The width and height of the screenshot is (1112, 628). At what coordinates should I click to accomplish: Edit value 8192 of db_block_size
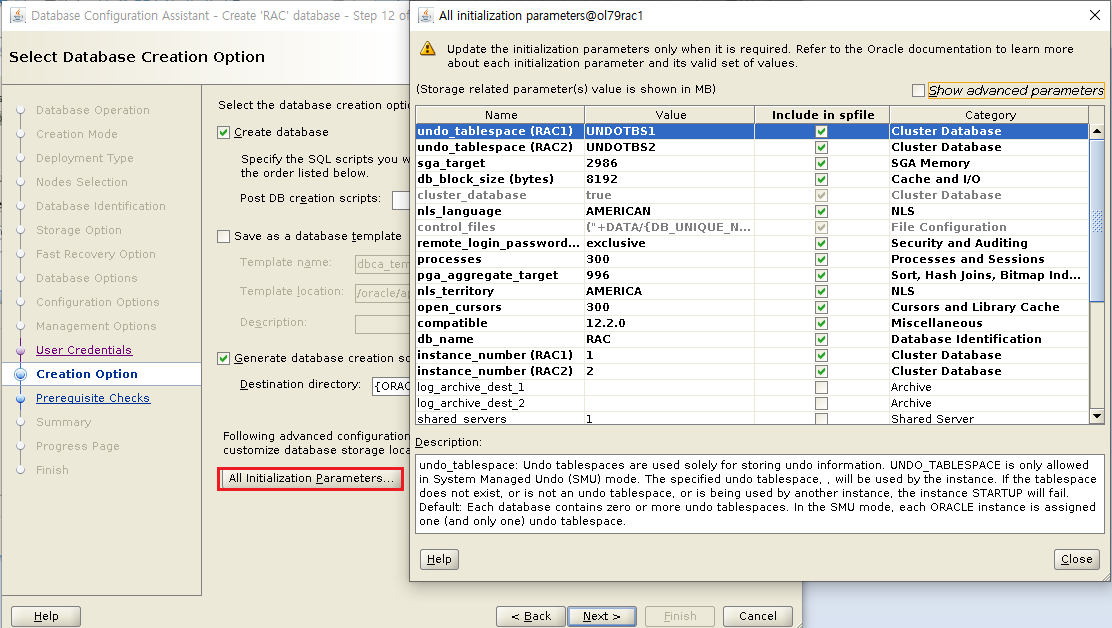tap(669, 179)
